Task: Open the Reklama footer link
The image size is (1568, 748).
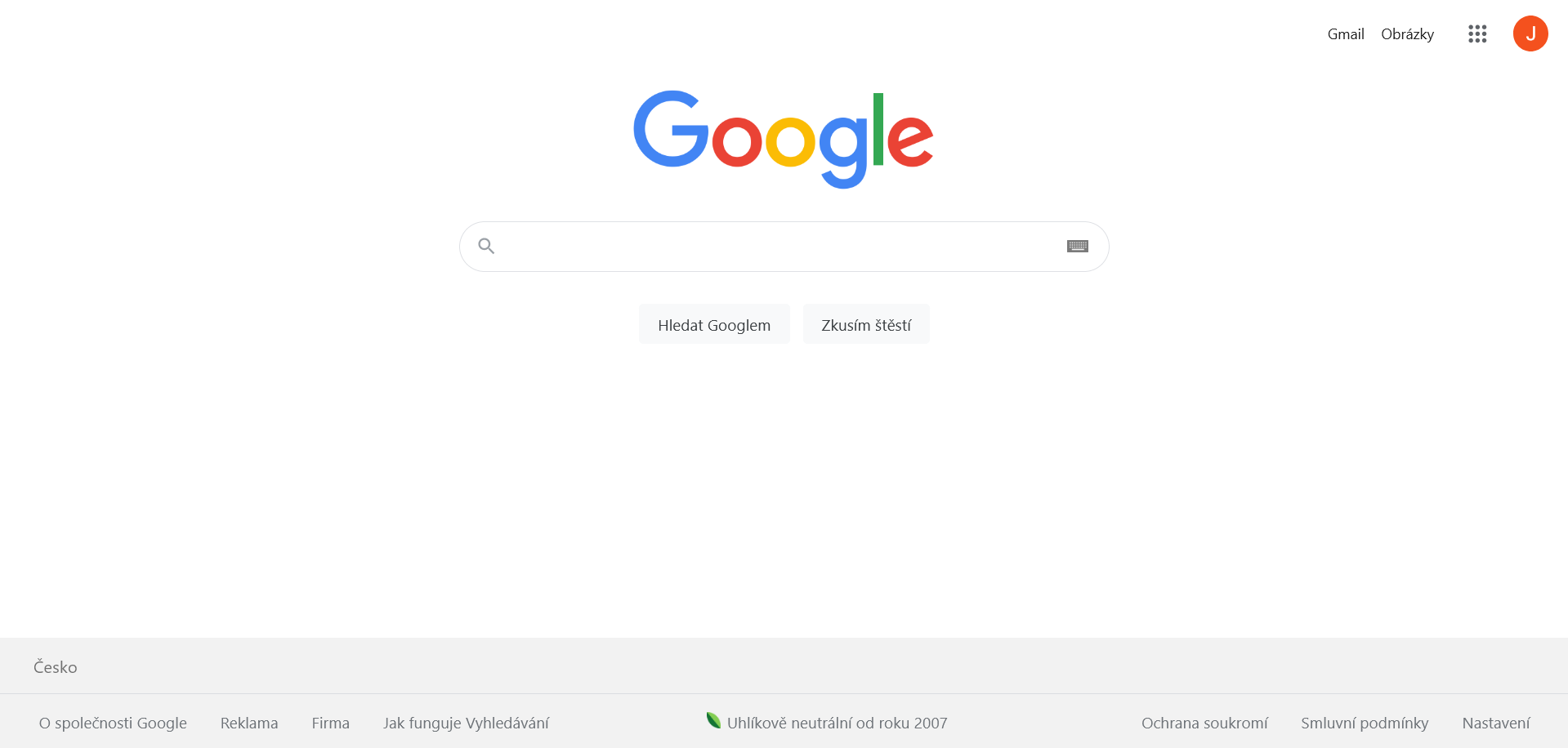Action: [249, 724]
